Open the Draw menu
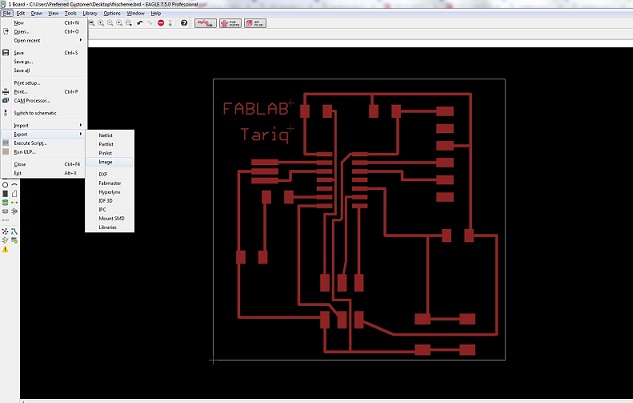 tap(36, 13)
